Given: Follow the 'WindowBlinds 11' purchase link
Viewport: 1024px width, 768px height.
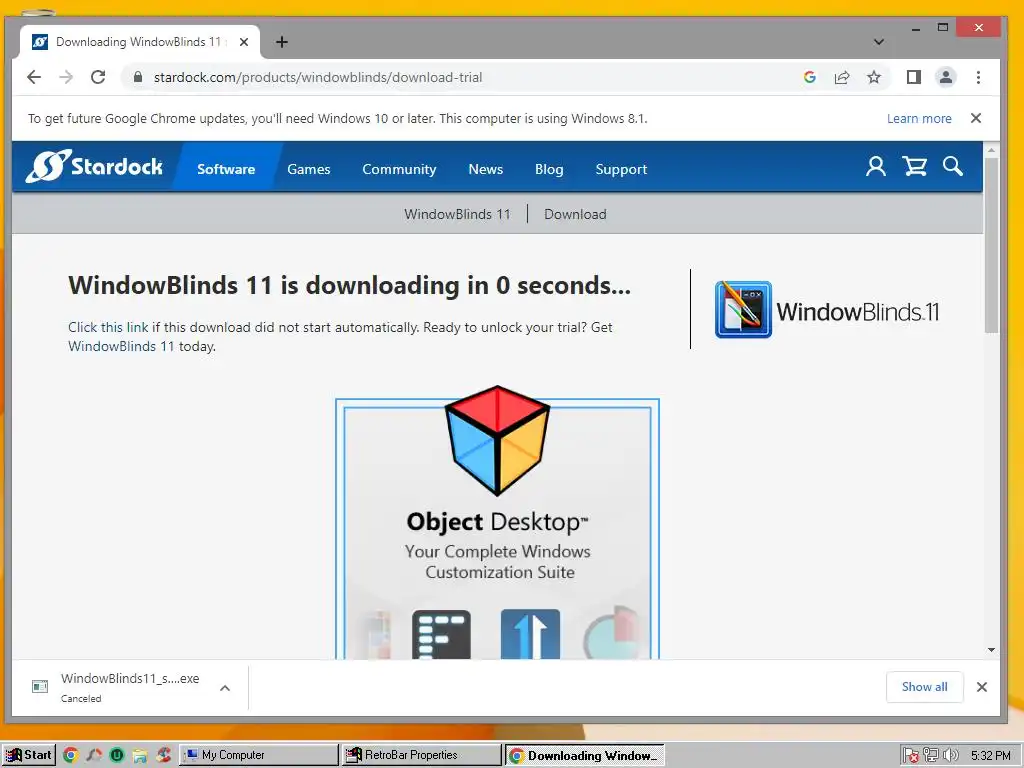Looking at the screenshot, I should coord(121,346).
